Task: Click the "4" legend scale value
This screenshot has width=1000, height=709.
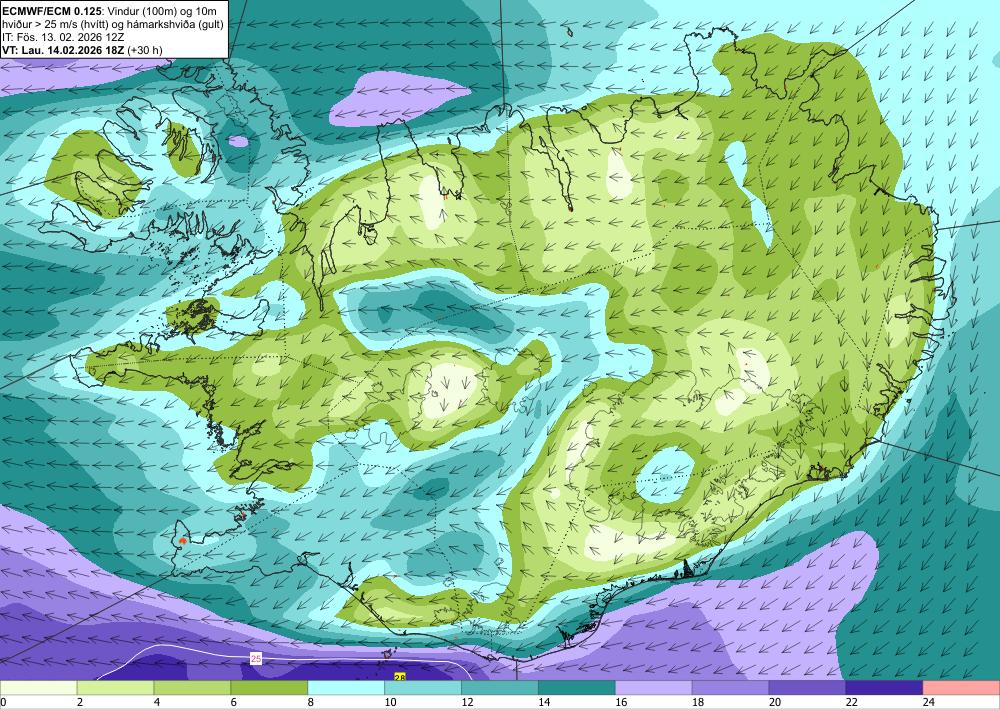Action: pyautogui.click(x=157, y=702)
